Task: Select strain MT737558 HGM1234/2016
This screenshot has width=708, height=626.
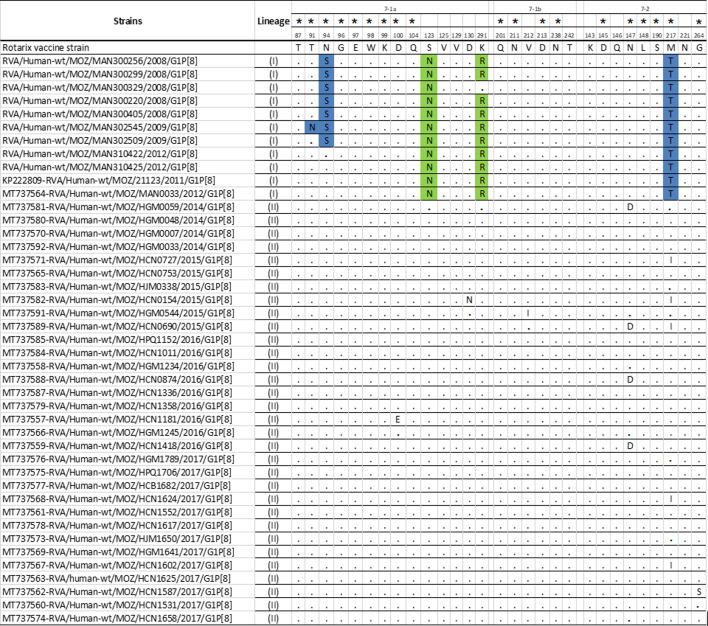Action: click(x=118, y=366)
